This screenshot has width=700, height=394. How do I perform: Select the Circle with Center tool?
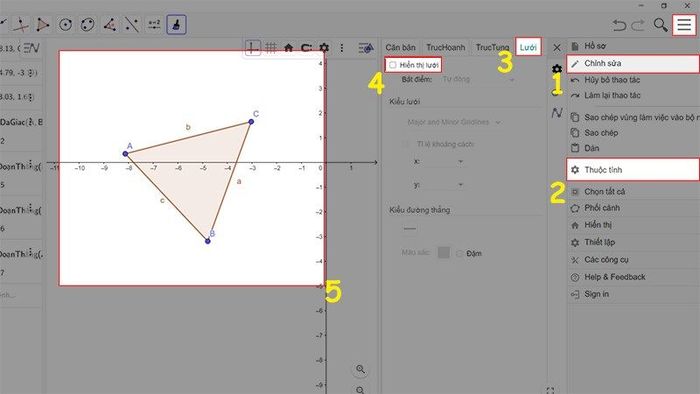pyautogui.click(x=65, y=25)
